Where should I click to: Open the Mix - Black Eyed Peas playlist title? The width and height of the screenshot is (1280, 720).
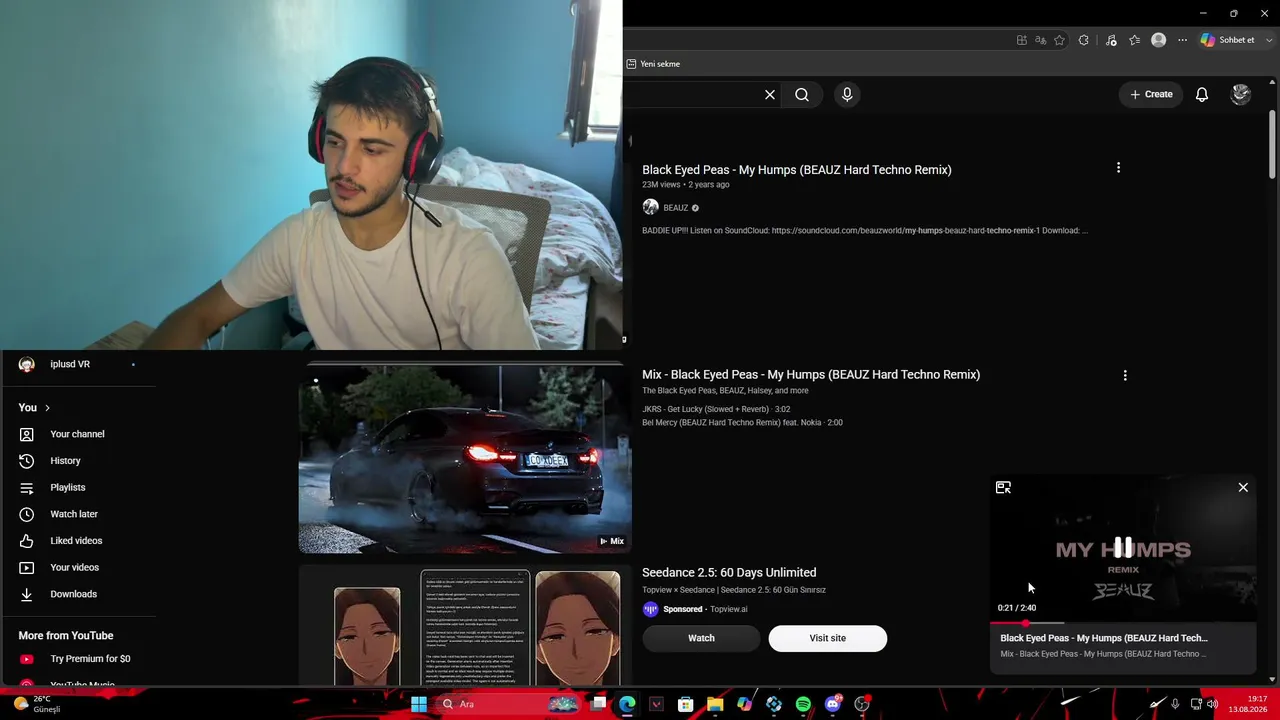(x=811, y=375)
